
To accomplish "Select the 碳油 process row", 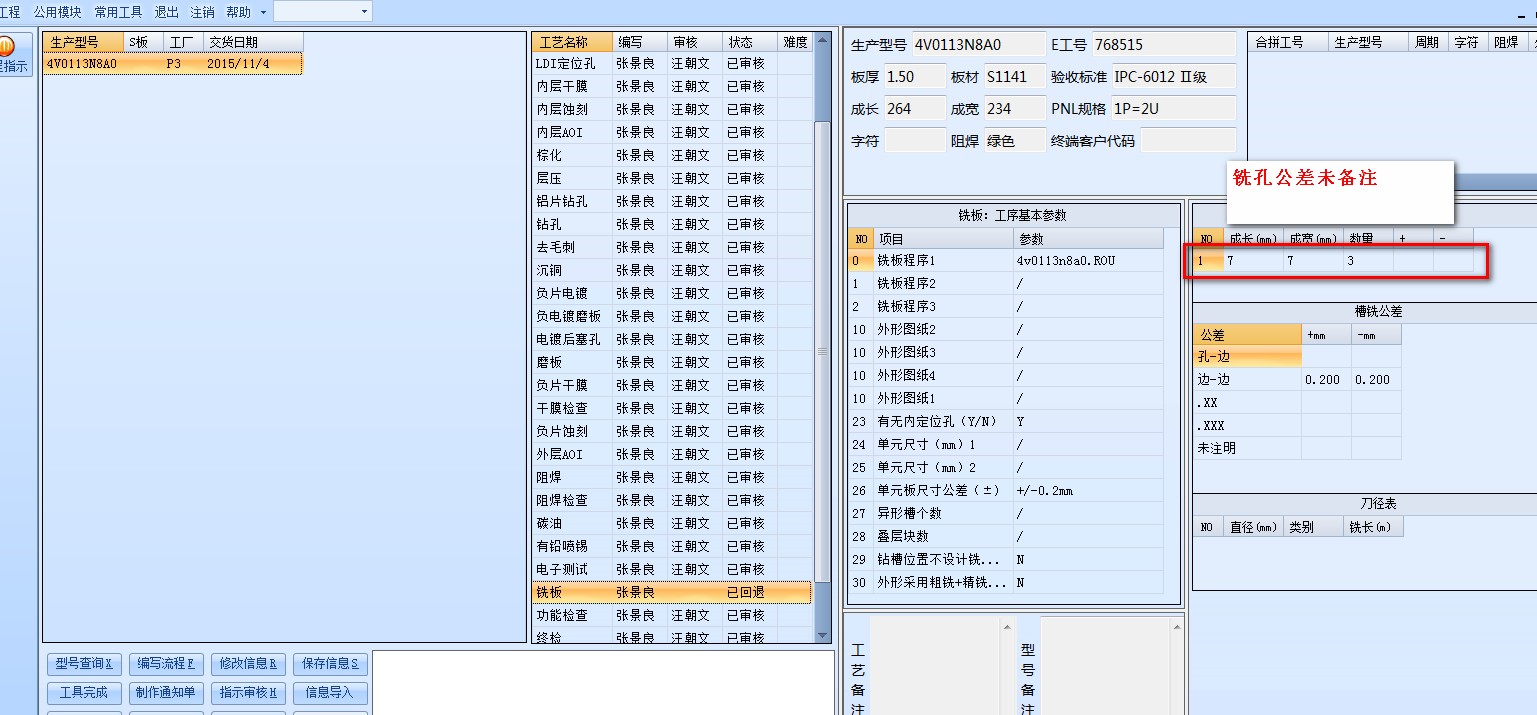I will 672,523.
